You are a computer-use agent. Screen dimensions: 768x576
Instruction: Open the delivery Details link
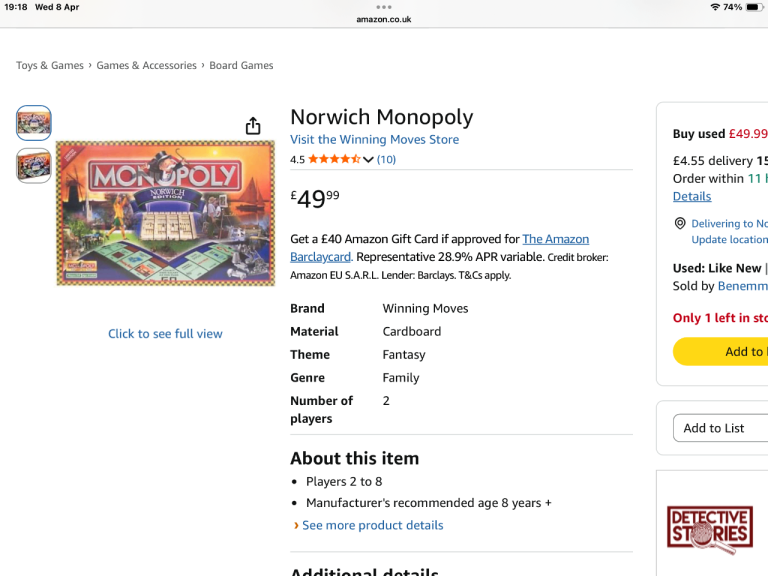(692, 197)
